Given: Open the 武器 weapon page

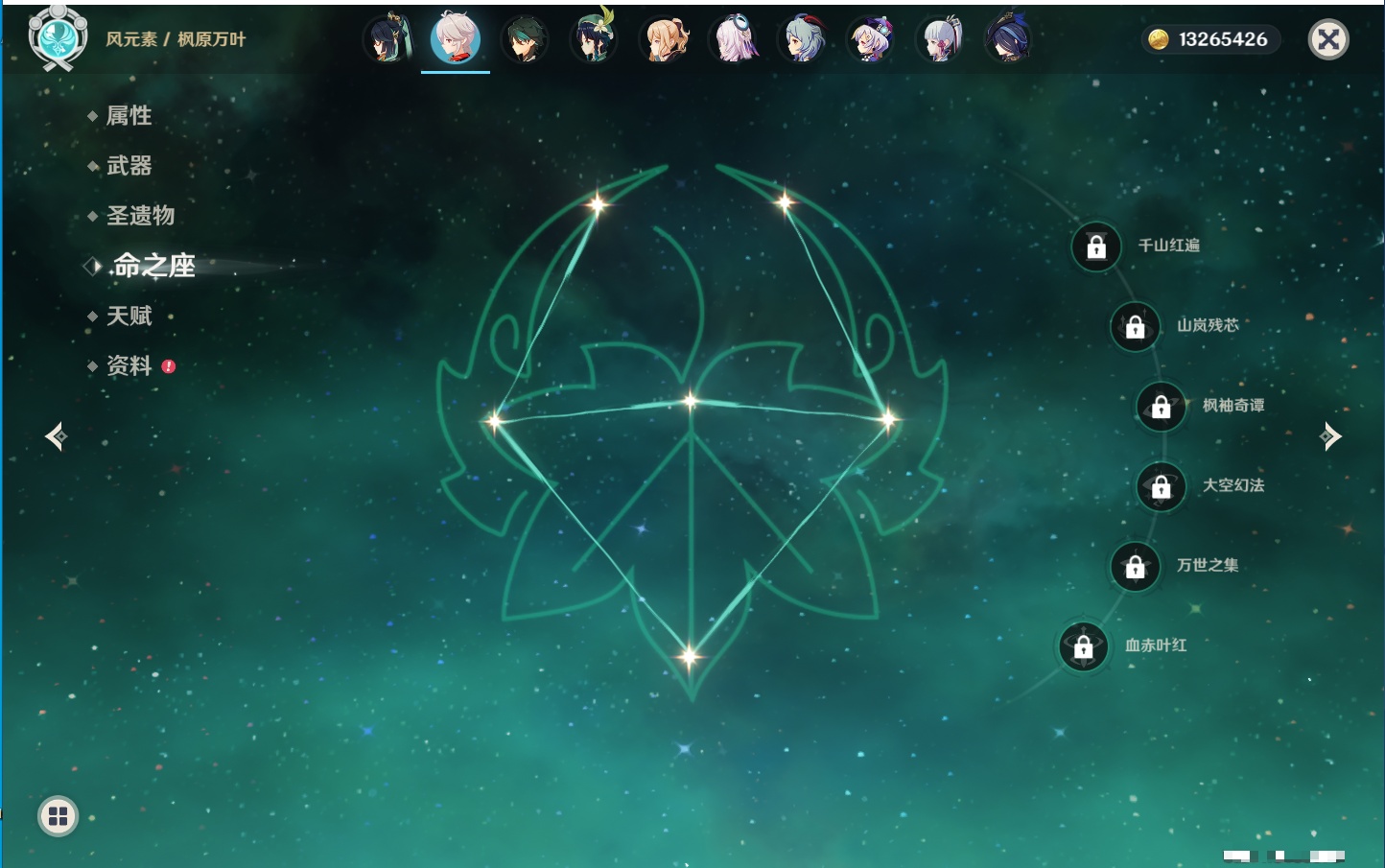Looking at the screenshot, I should click(129, 166).
